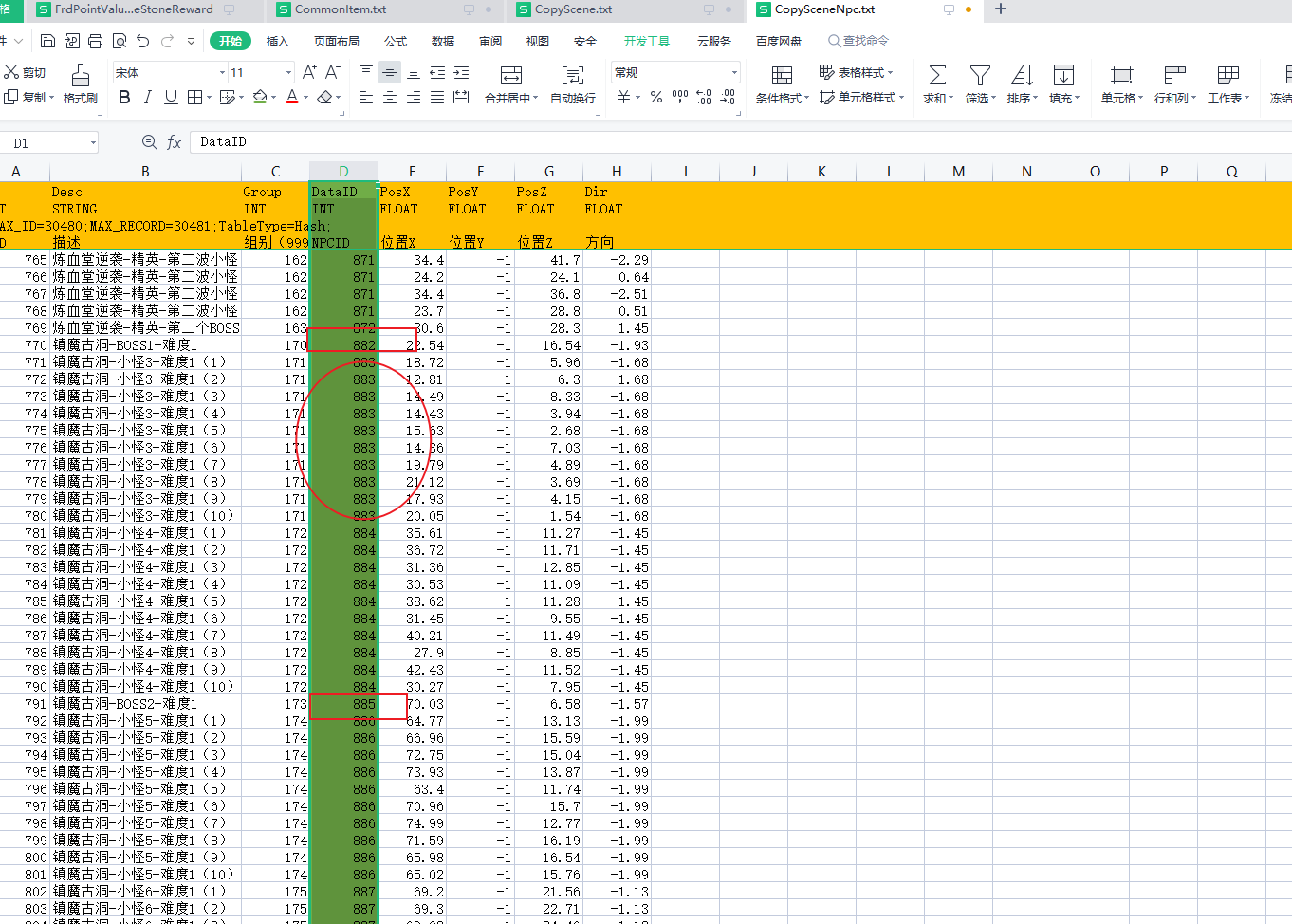Click the Start (开始) tab button
1292x924 pixels.
(231, 41)
